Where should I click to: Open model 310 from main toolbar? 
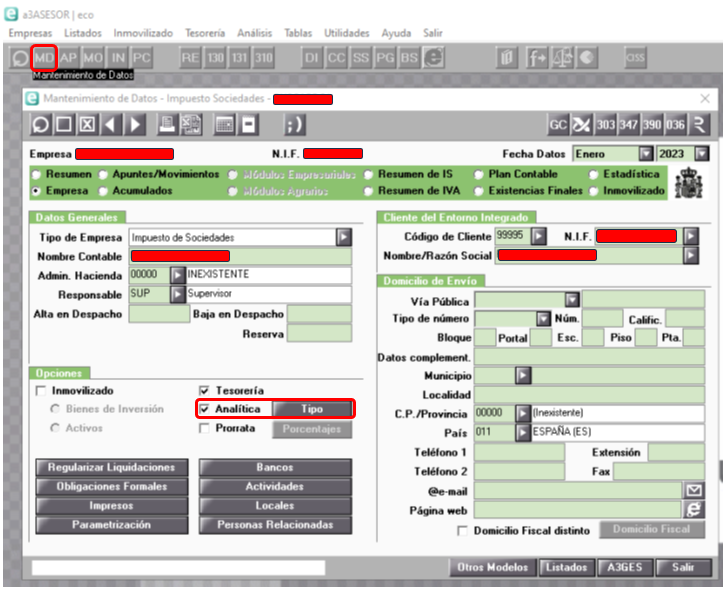264,58
